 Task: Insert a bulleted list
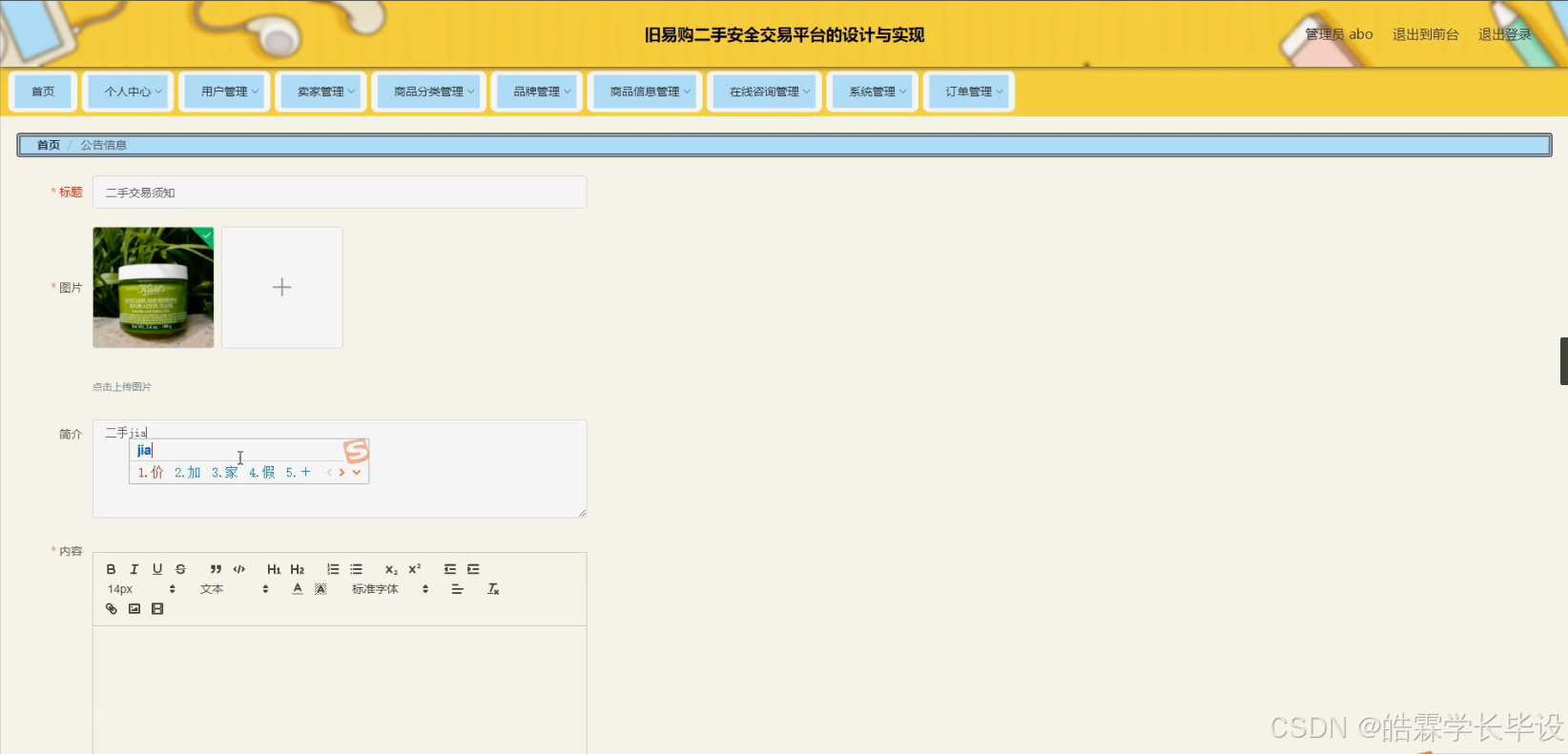[356, 569]
